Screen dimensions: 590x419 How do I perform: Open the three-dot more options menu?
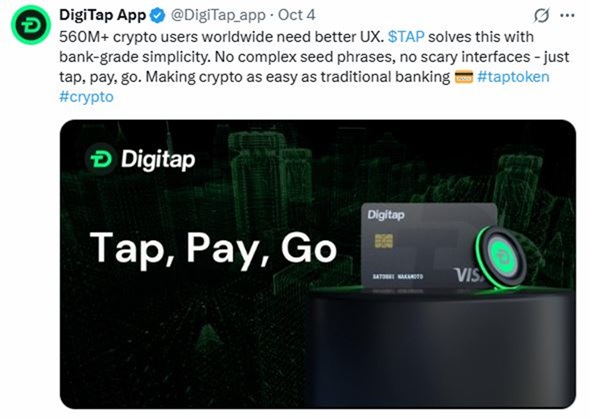coord(567,15)
